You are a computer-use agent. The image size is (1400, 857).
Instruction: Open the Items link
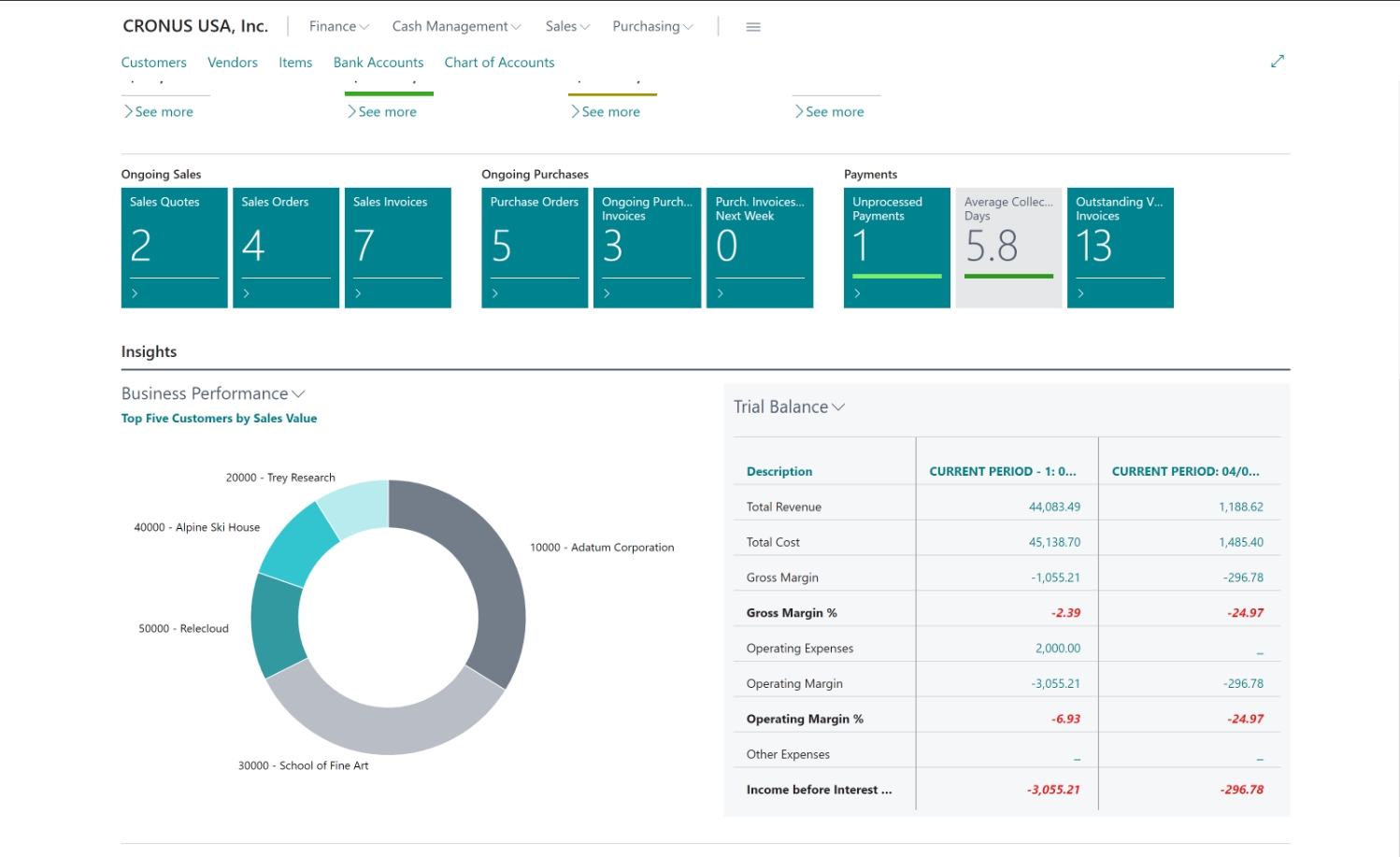(x=295, y=63)
